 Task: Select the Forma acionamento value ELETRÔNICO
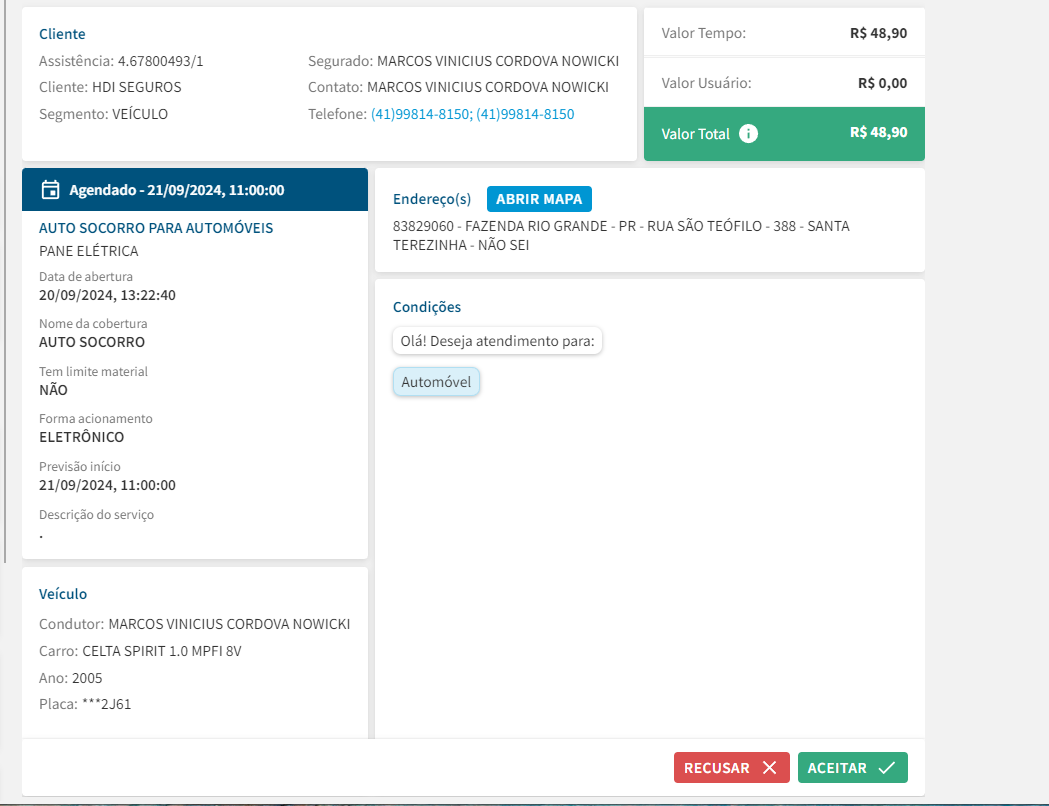[82, 437]
